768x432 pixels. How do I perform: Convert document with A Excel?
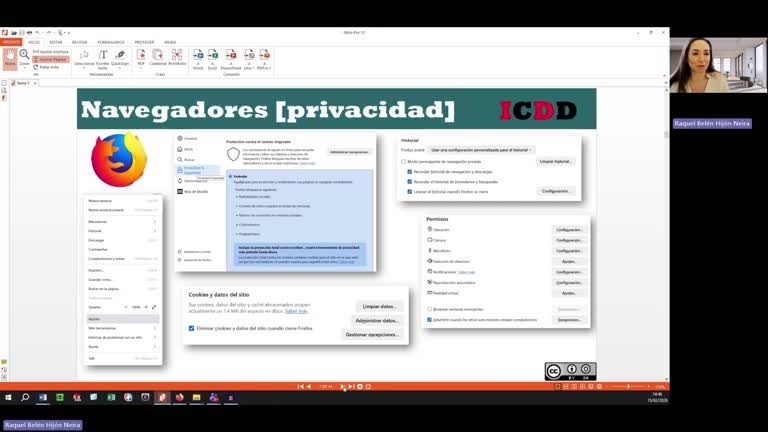point(213,59)
